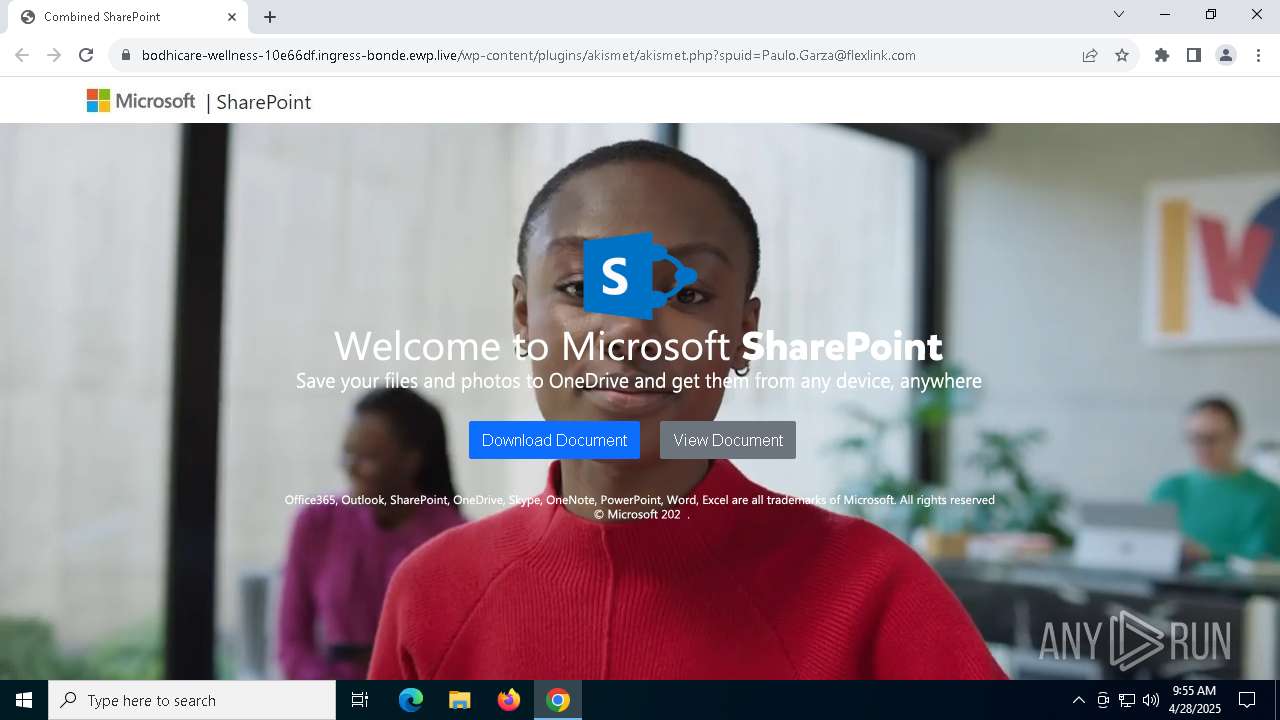Reload the page

point(86,55)
